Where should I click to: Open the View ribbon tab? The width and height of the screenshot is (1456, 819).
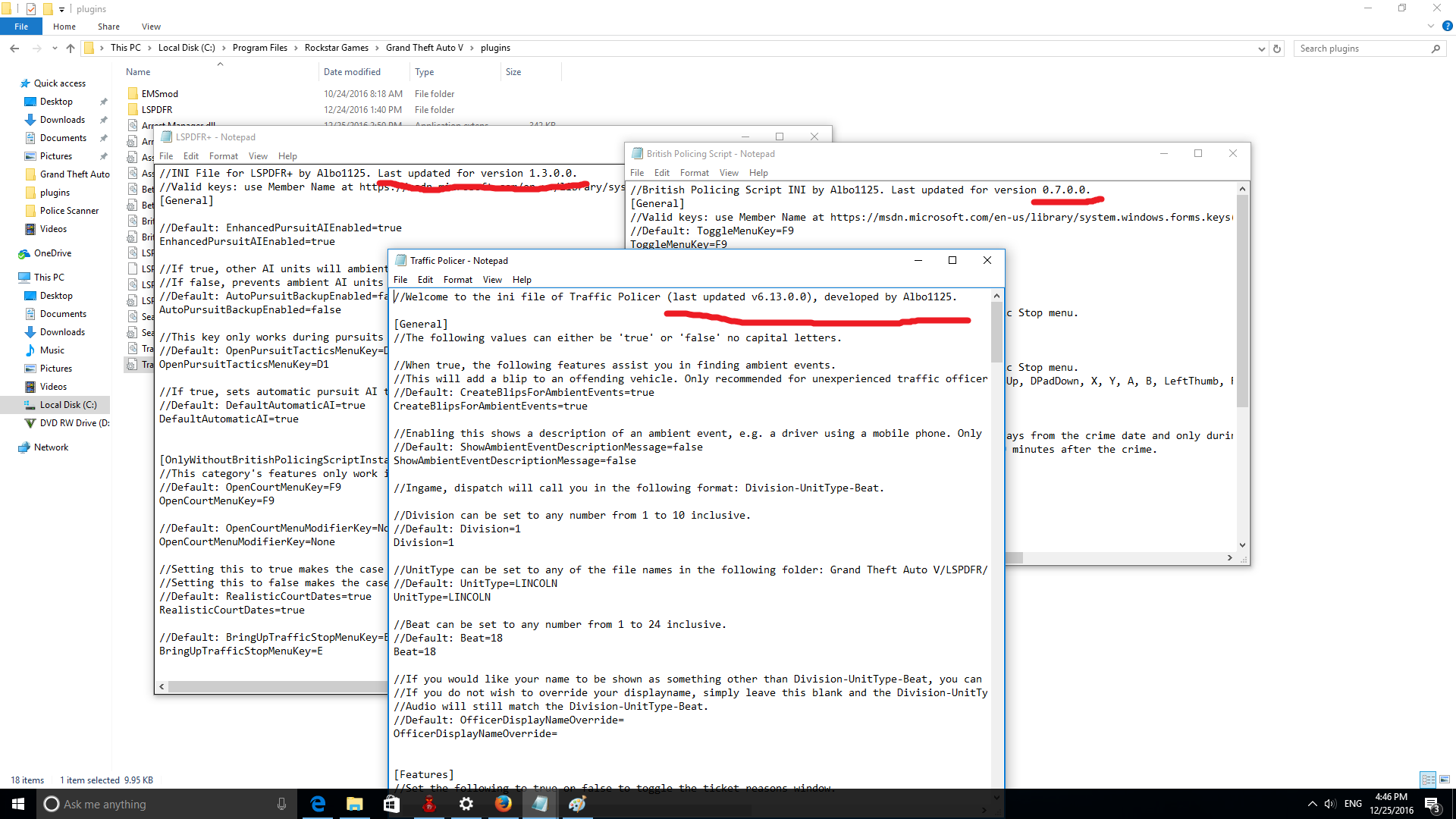coord(151,27)
